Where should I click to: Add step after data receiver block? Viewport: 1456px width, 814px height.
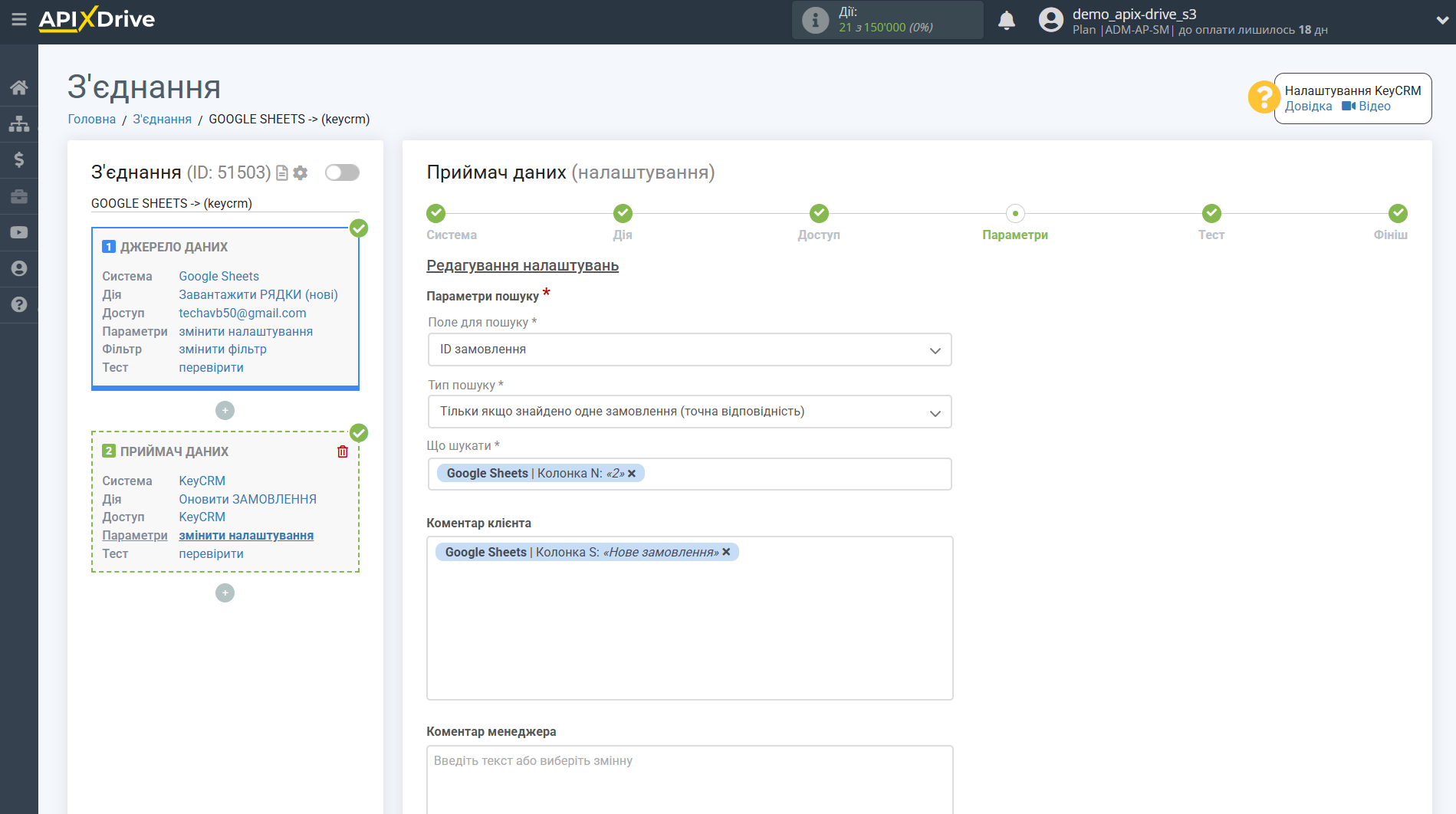(225, 593)
